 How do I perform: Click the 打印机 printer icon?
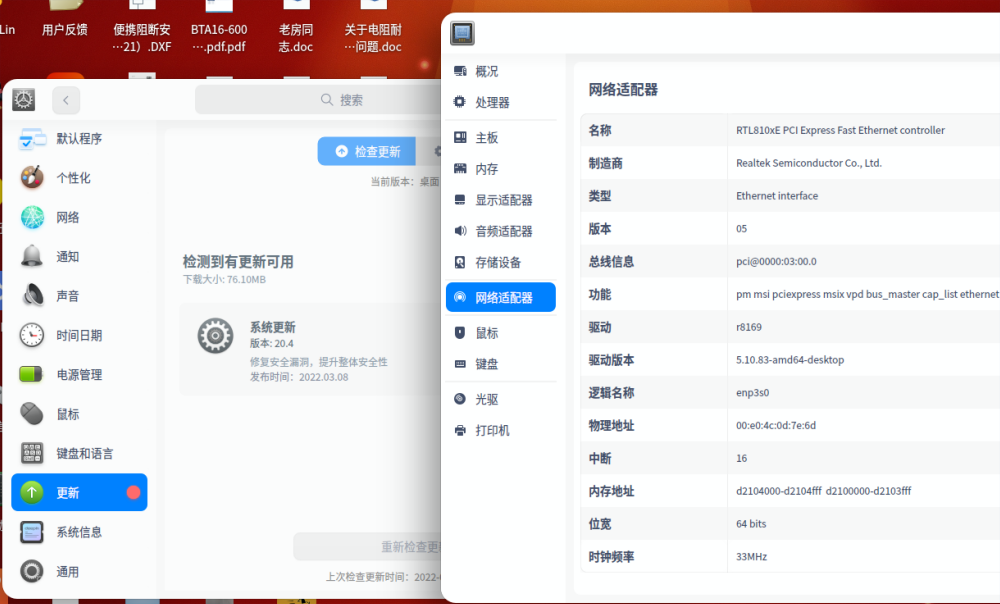[460, 431]
